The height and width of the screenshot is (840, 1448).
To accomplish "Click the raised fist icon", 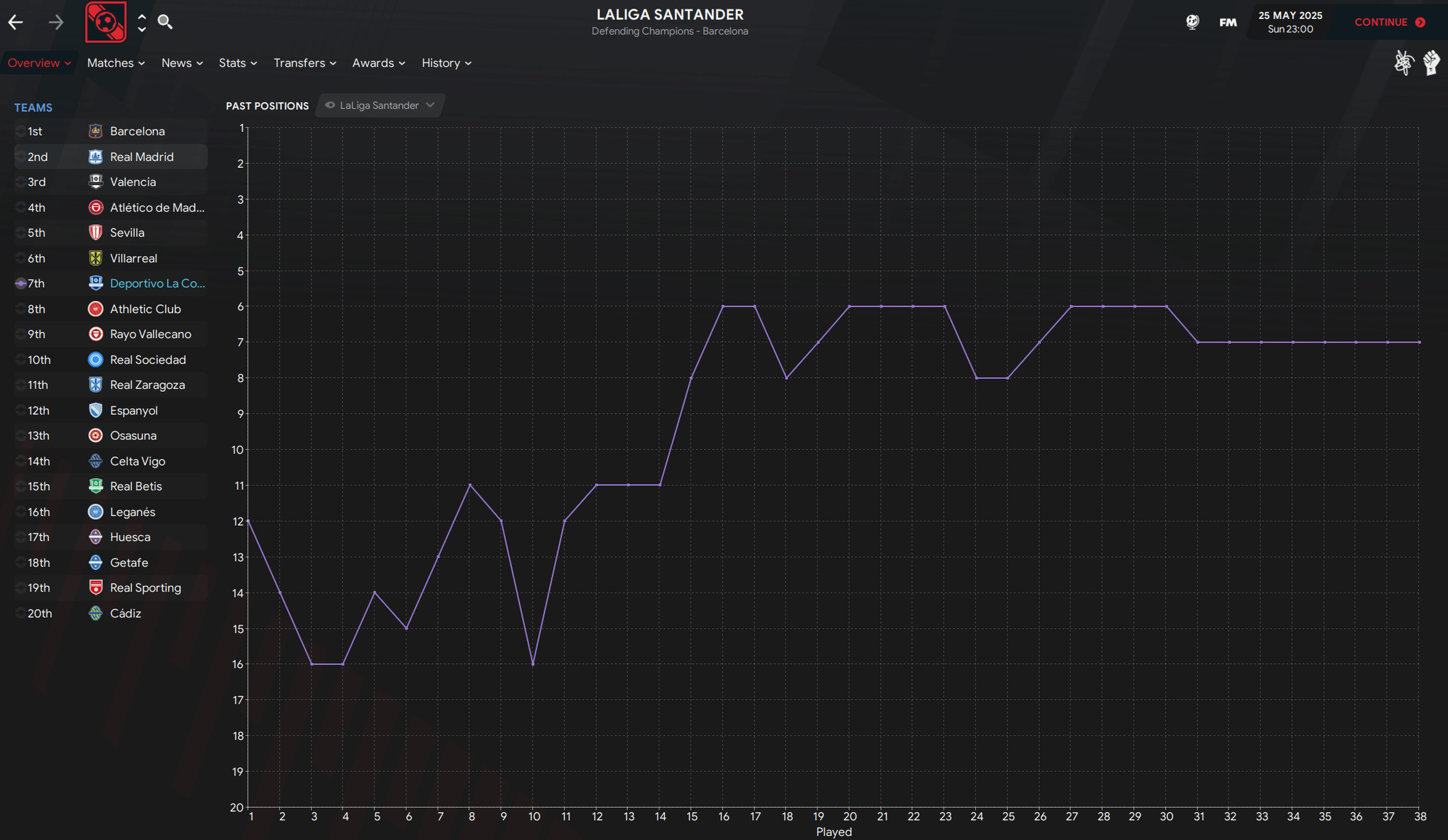I will tap(1432, 63).
